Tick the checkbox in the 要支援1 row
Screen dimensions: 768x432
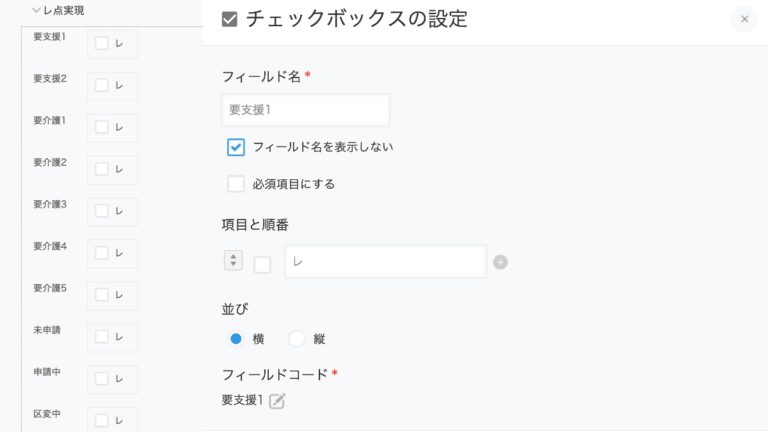(x=102, y=43)
